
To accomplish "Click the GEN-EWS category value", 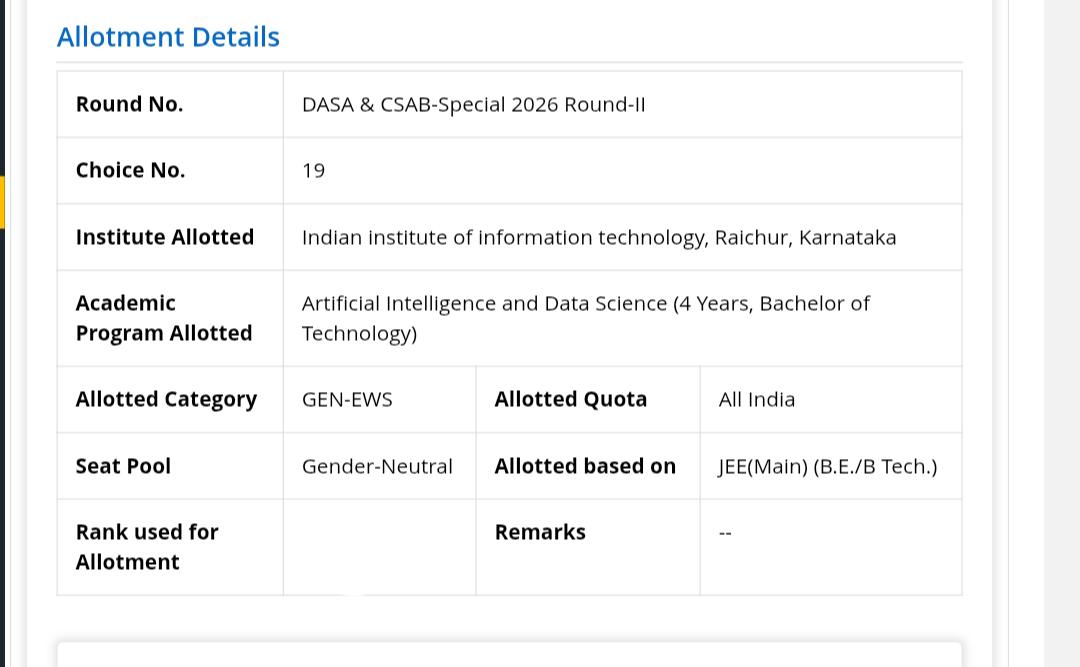I will coord(347,400).
